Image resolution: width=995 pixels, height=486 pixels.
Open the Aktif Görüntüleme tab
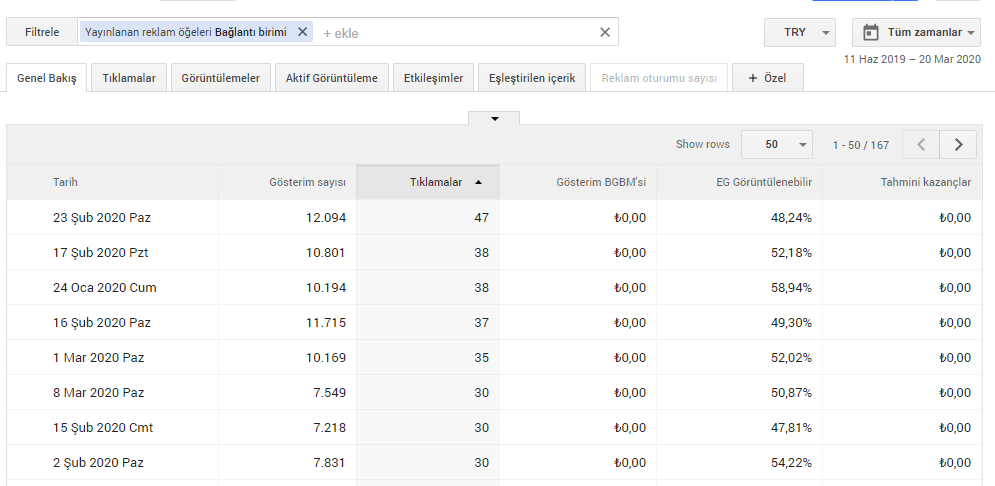tap(331, 78)
